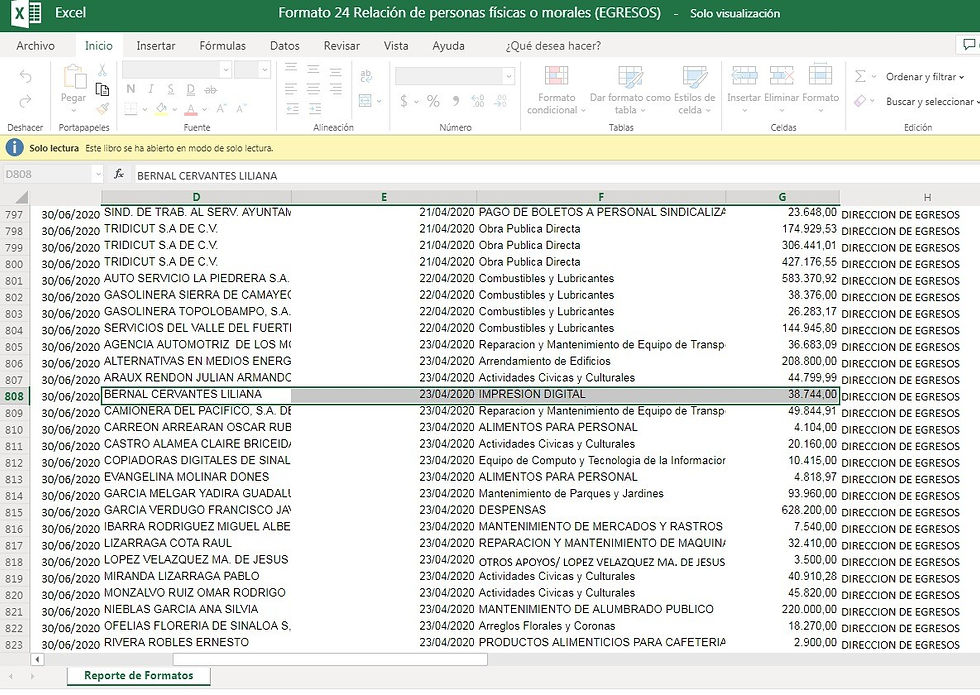This screenshot has height=695, width=980.
Task: Select the Reporte de Formatos sheet tab
Action: point(139,676)
